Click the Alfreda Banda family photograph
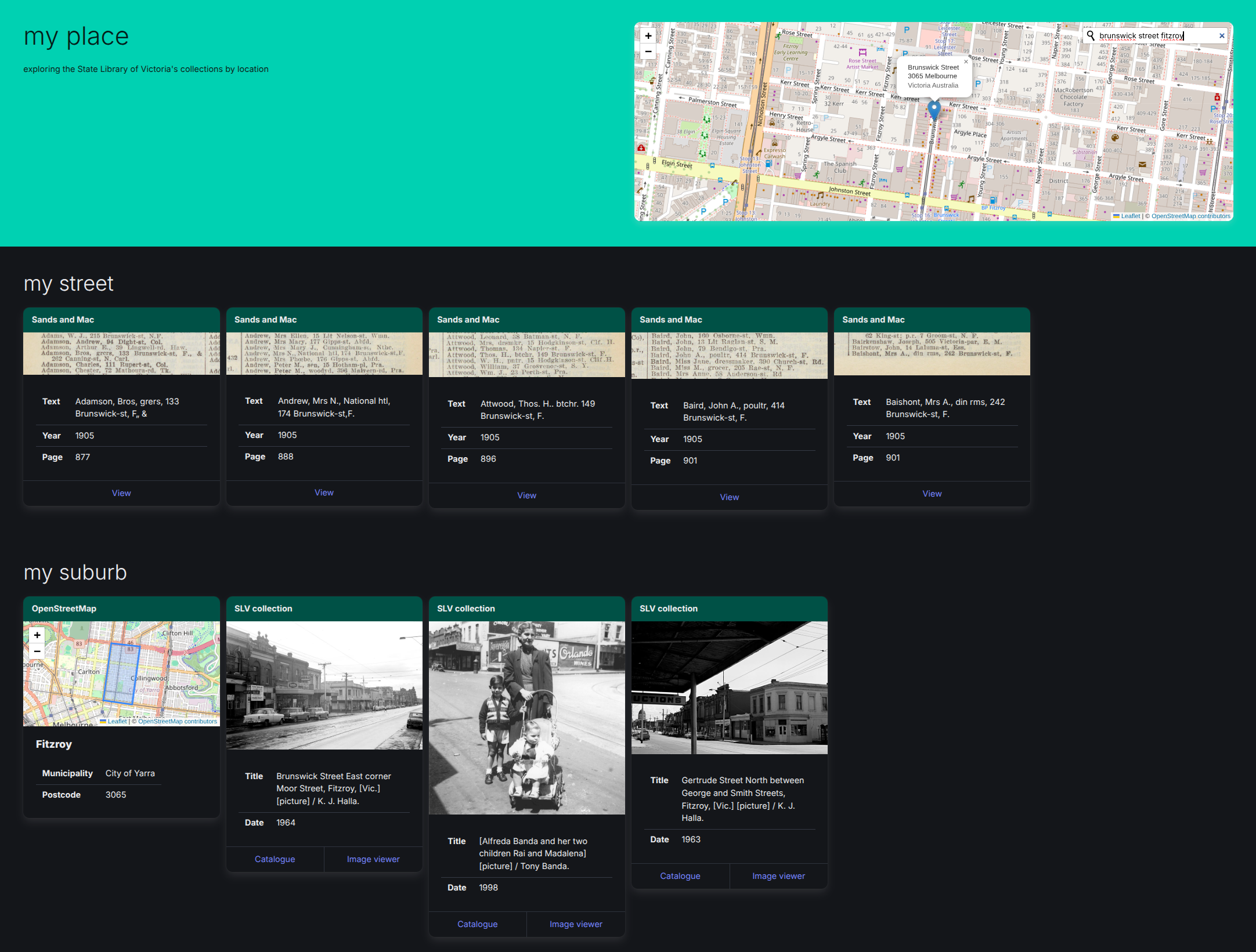 pyautogui.click(x=526, y=718)
